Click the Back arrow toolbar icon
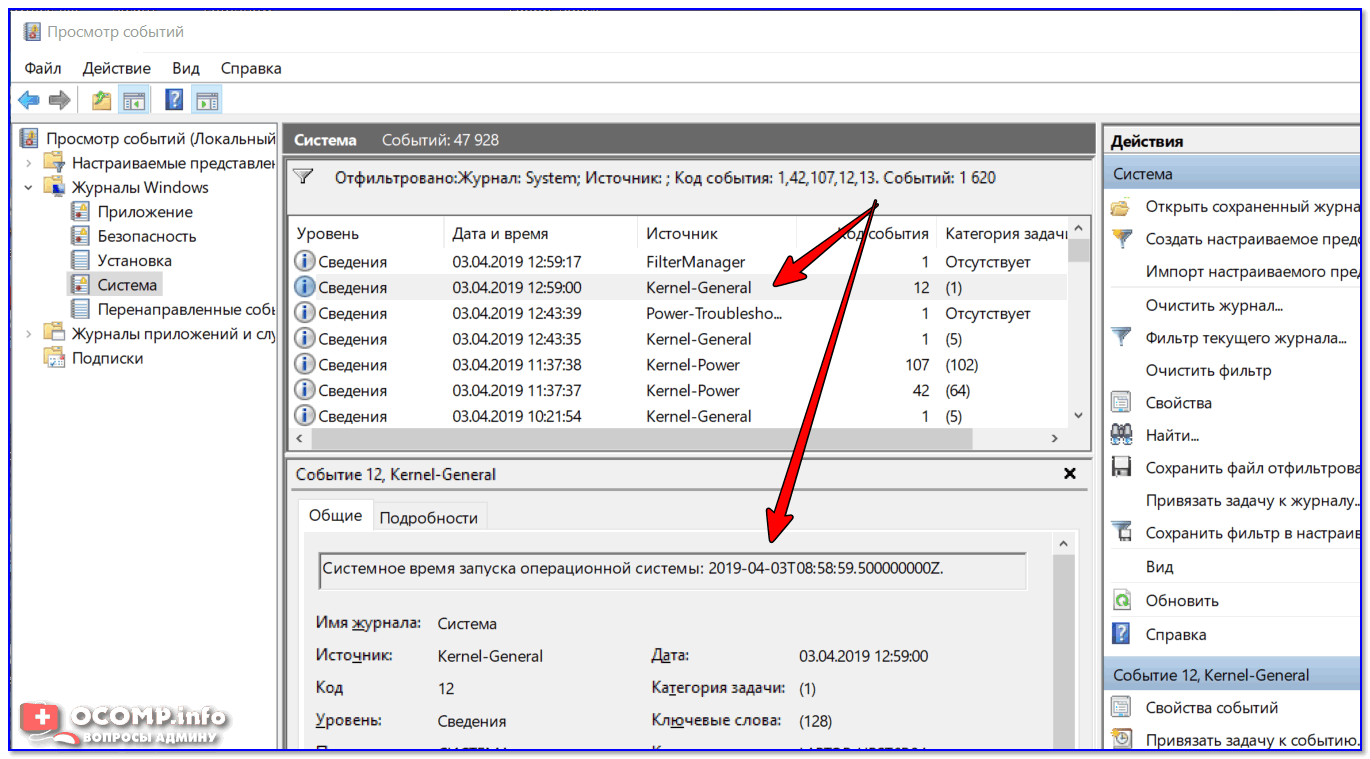The height and width of the screenshot is (759, 1370). tap(29, 100)
